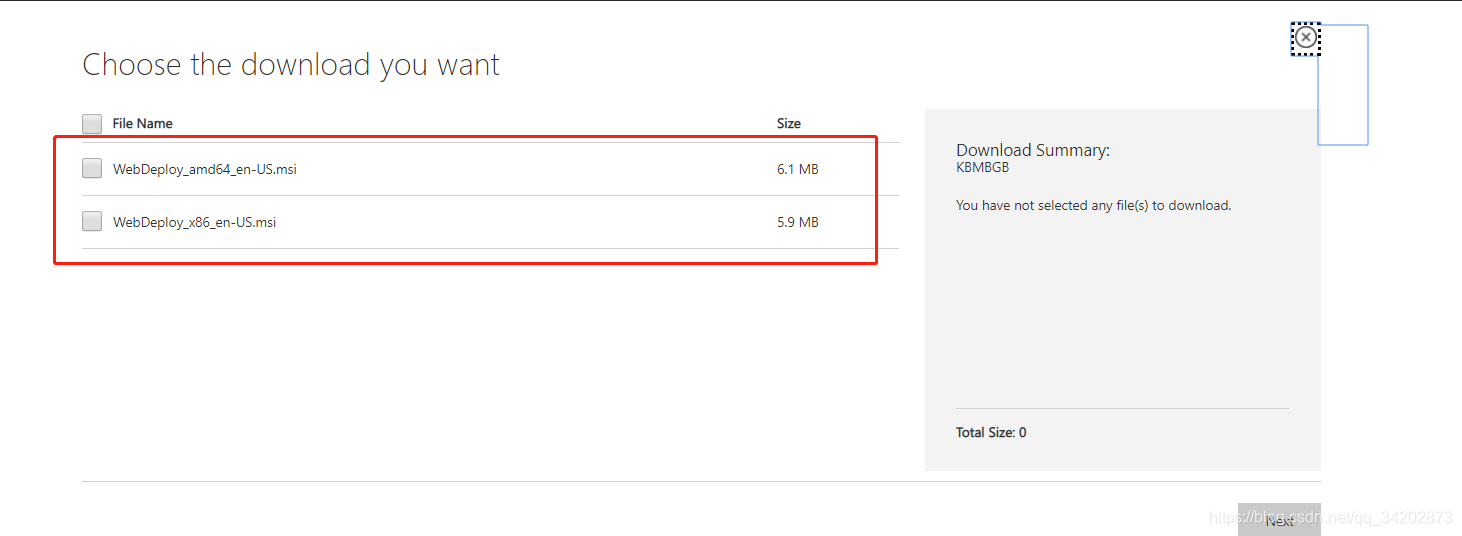1462x536 pixels.
Task: Click the File Name column header
Action: click(x=143, y=124)
